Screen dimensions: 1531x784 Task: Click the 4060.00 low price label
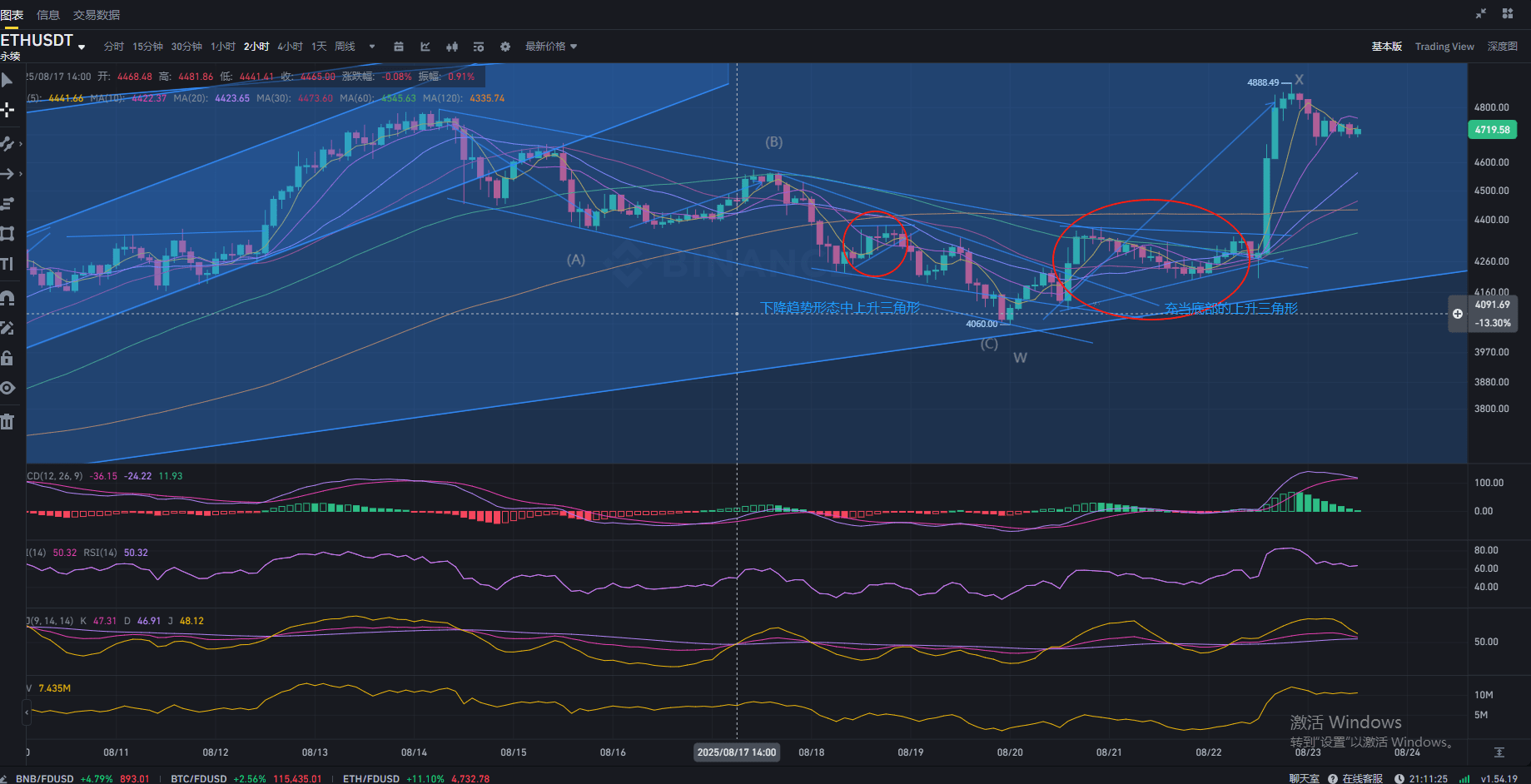(982, 324)
